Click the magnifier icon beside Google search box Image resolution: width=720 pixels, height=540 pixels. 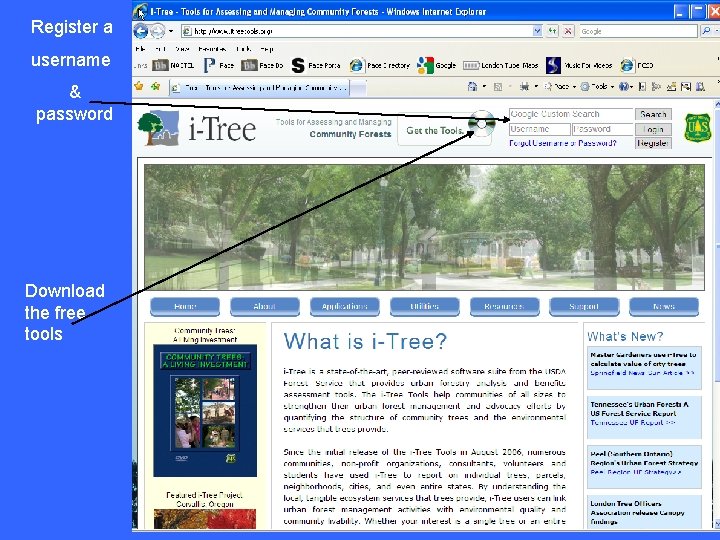point(706,31)
